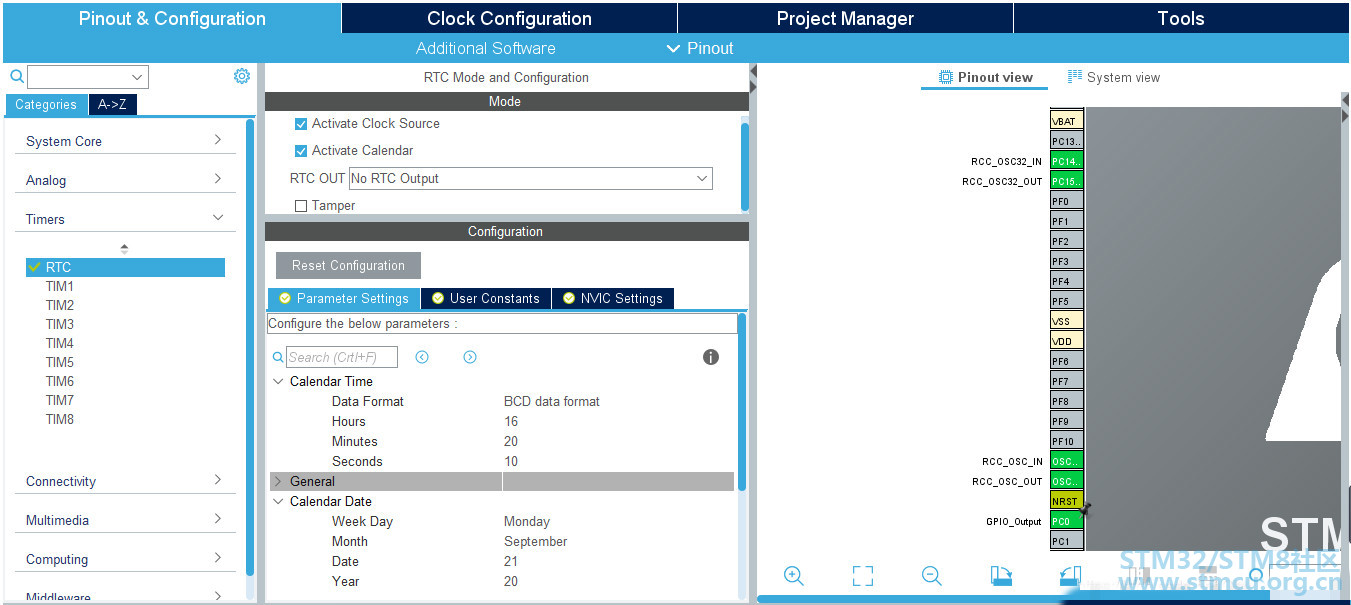The image size is (1351, 605).
Task: Rotate the chip counter-clockwise
Action: coord(1070,575)
